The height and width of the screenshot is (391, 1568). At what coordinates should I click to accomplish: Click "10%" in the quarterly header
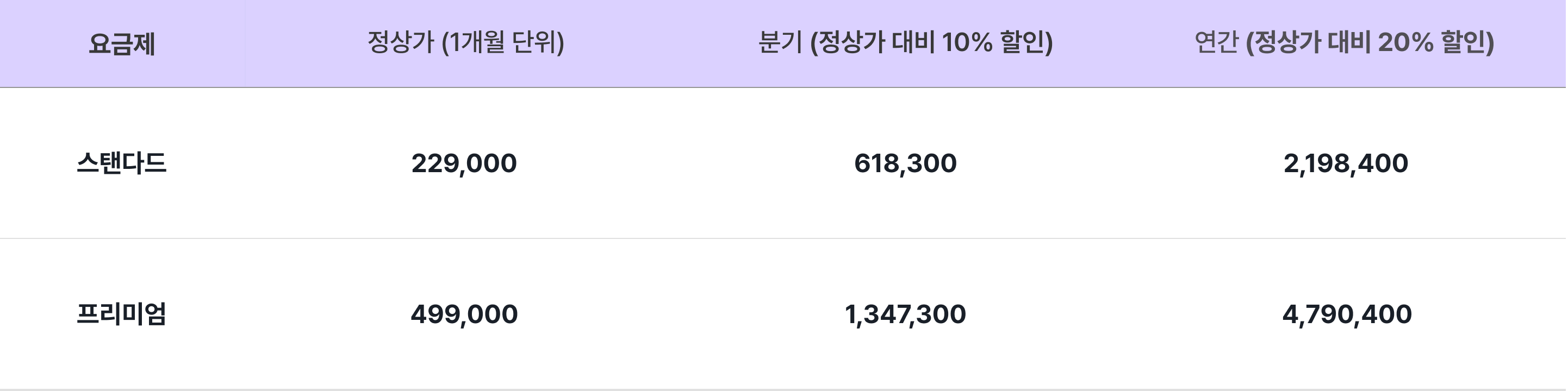pos(967,42)
